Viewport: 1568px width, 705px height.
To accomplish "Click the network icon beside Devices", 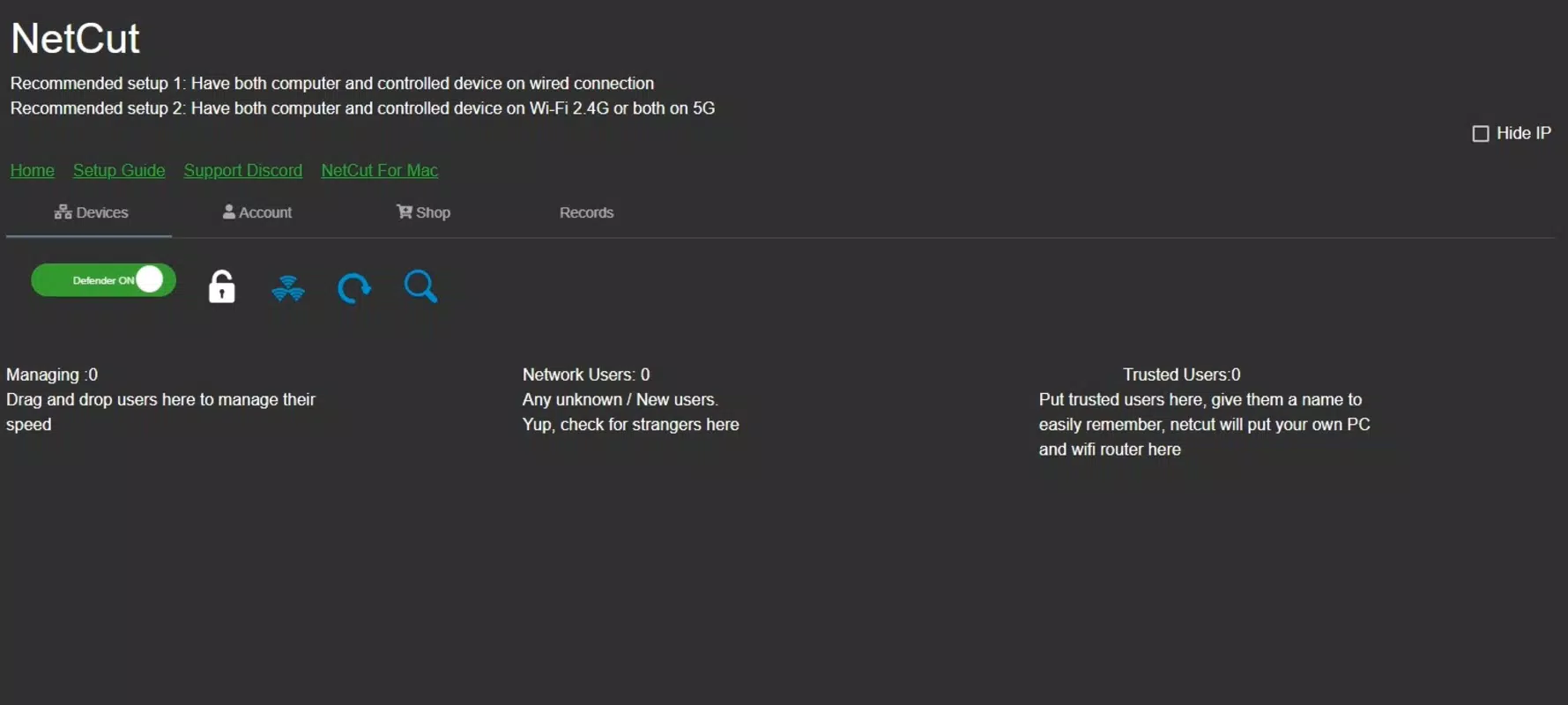I will pyautogui.click(x=63, y=211).
